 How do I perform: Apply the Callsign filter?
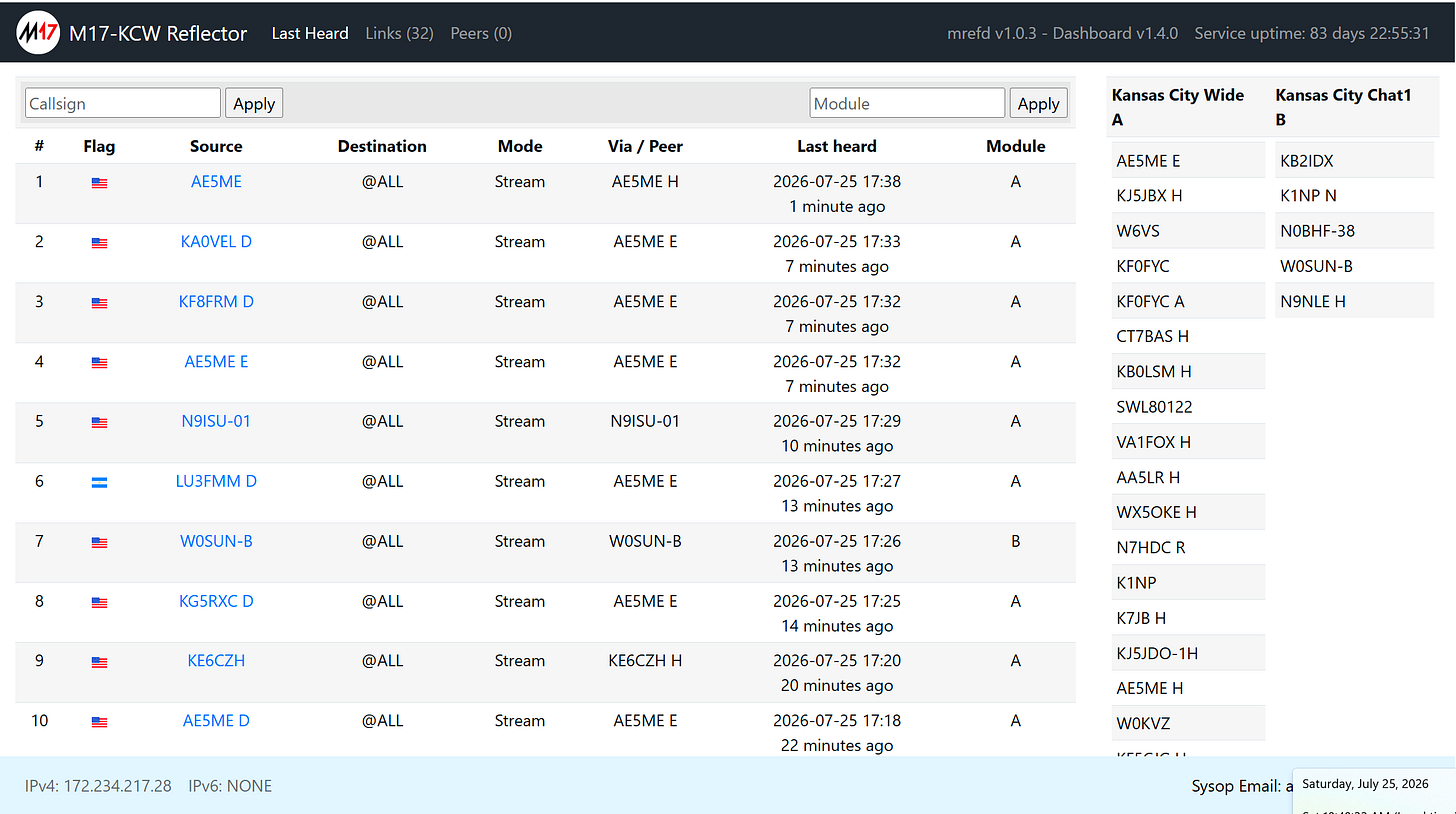[x=254, y=103]
